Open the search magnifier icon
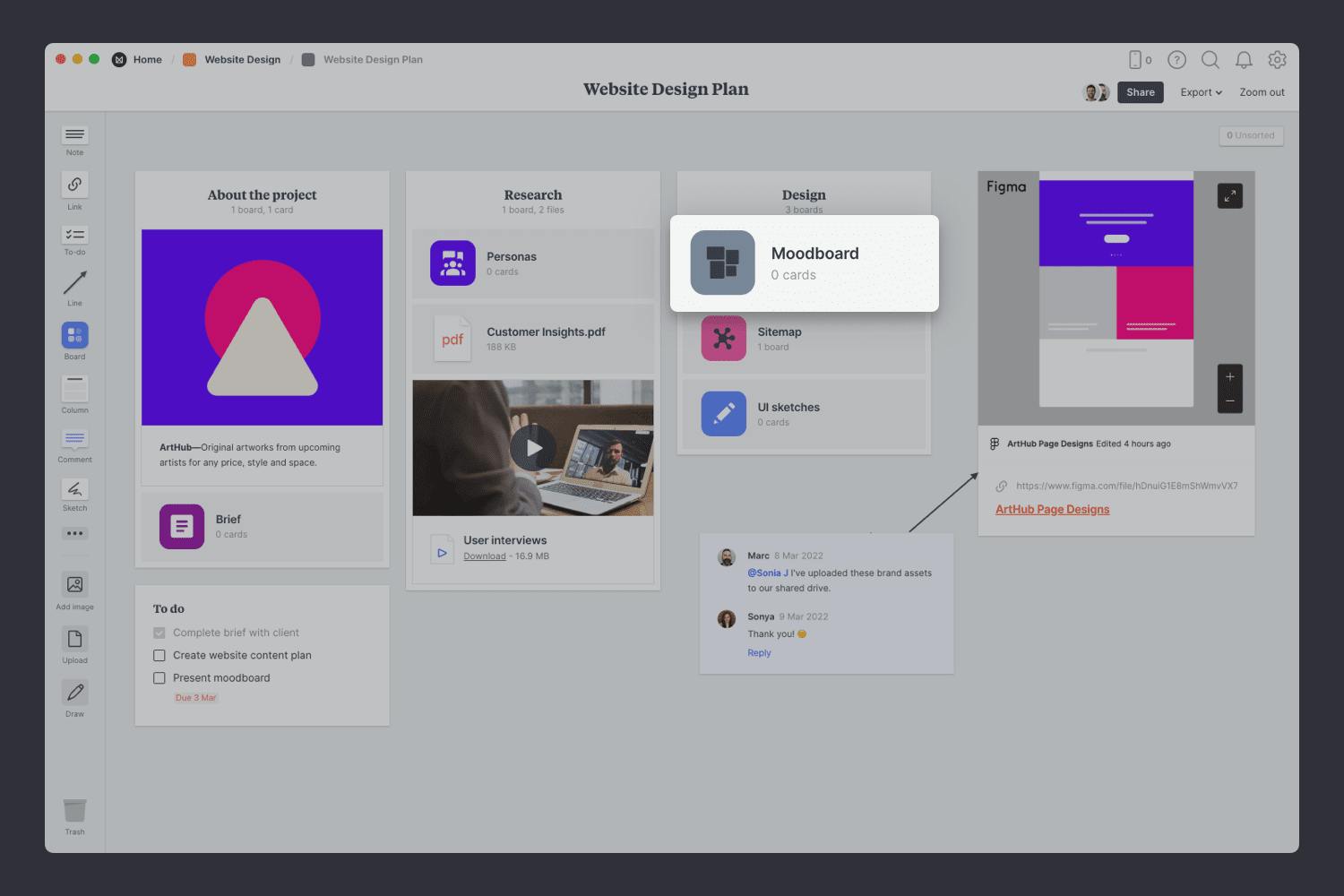The width and height of the screenshot is (1344, 896). [x=1210, y=60]
